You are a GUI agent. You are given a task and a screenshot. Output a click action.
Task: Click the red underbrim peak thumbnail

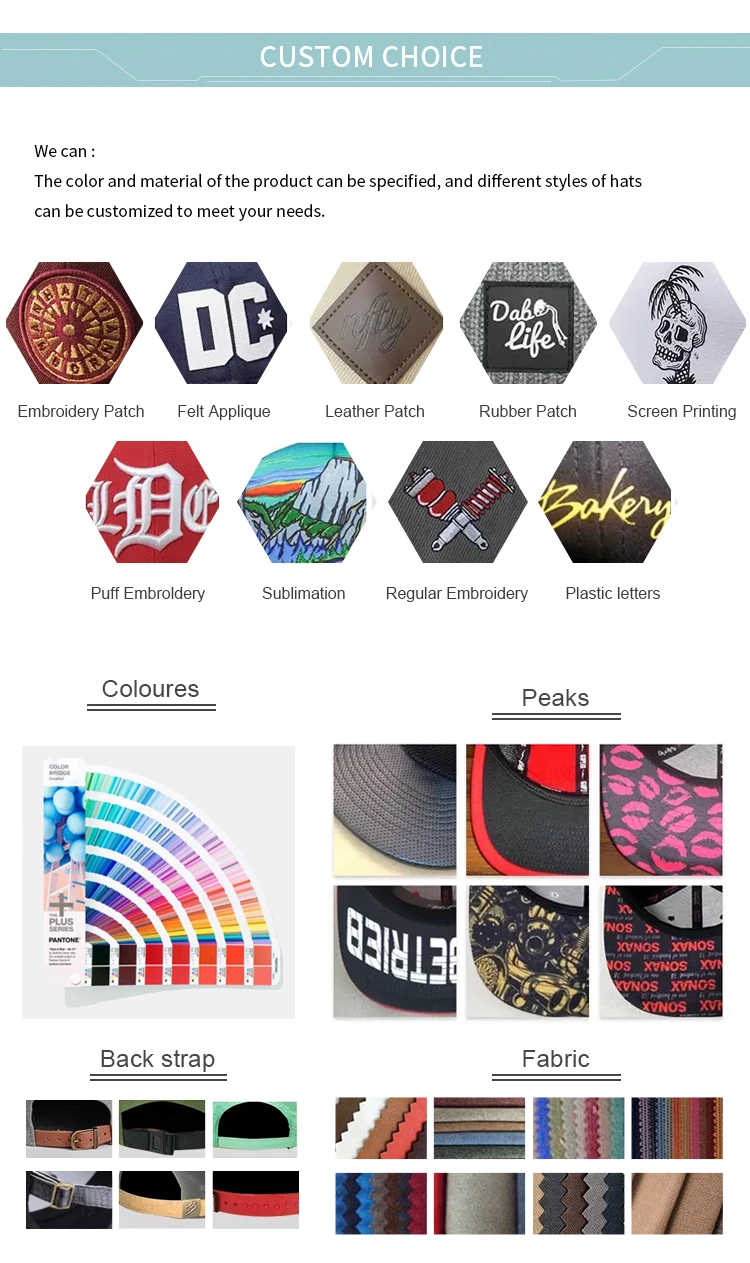[x=528, y=810]
